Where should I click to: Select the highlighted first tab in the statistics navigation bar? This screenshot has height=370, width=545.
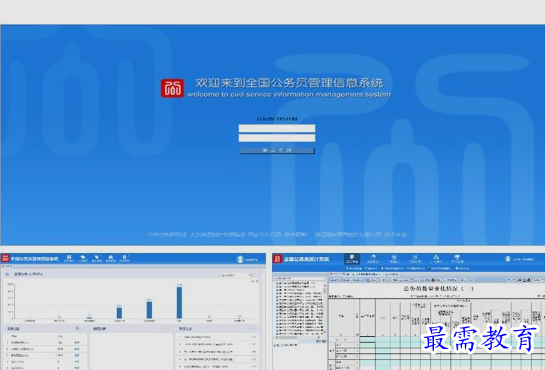pyautogui.click(x=352, y=259)
